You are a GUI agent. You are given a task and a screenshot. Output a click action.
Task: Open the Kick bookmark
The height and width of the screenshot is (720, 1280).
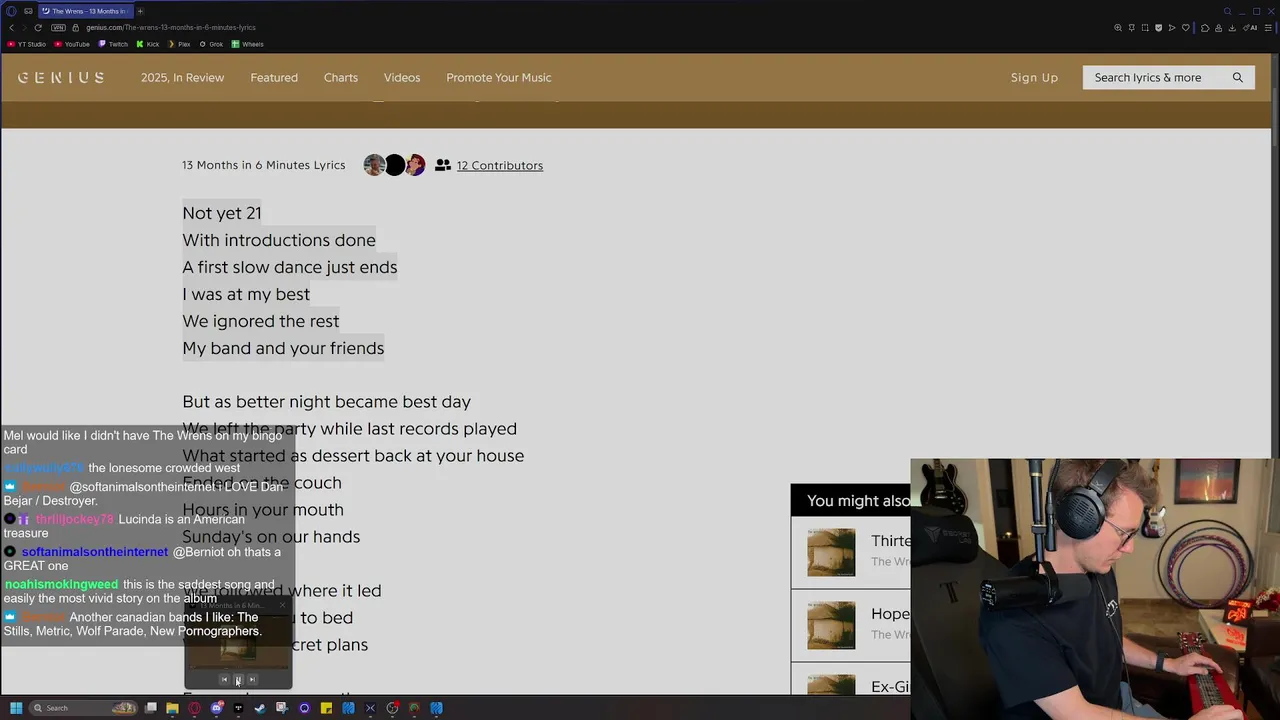[148, 44]
